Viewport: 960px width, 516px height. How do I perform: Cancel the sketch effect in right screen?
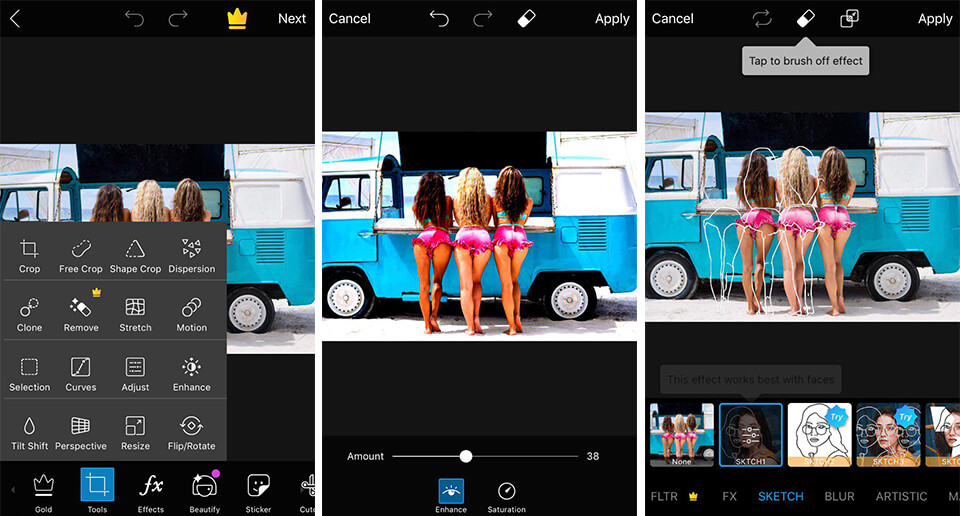pos(672,19)
